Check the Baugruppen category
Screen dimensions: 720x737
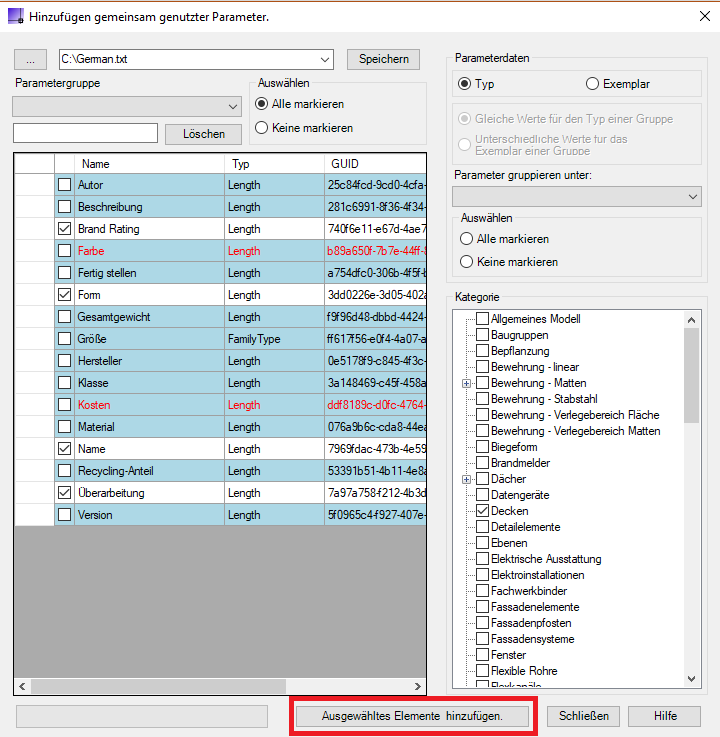482,335
